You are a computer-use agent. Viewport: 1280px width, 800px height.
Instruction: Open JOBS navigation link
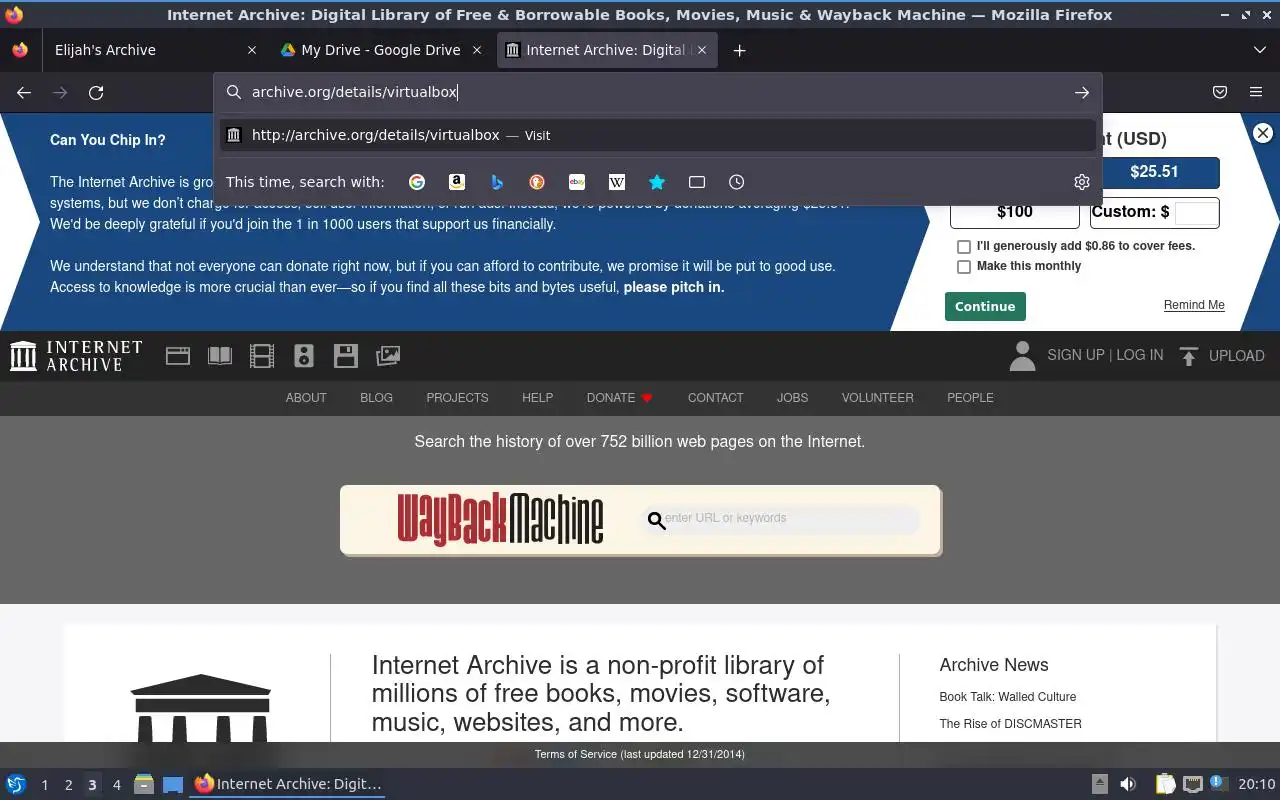point(792,398)
